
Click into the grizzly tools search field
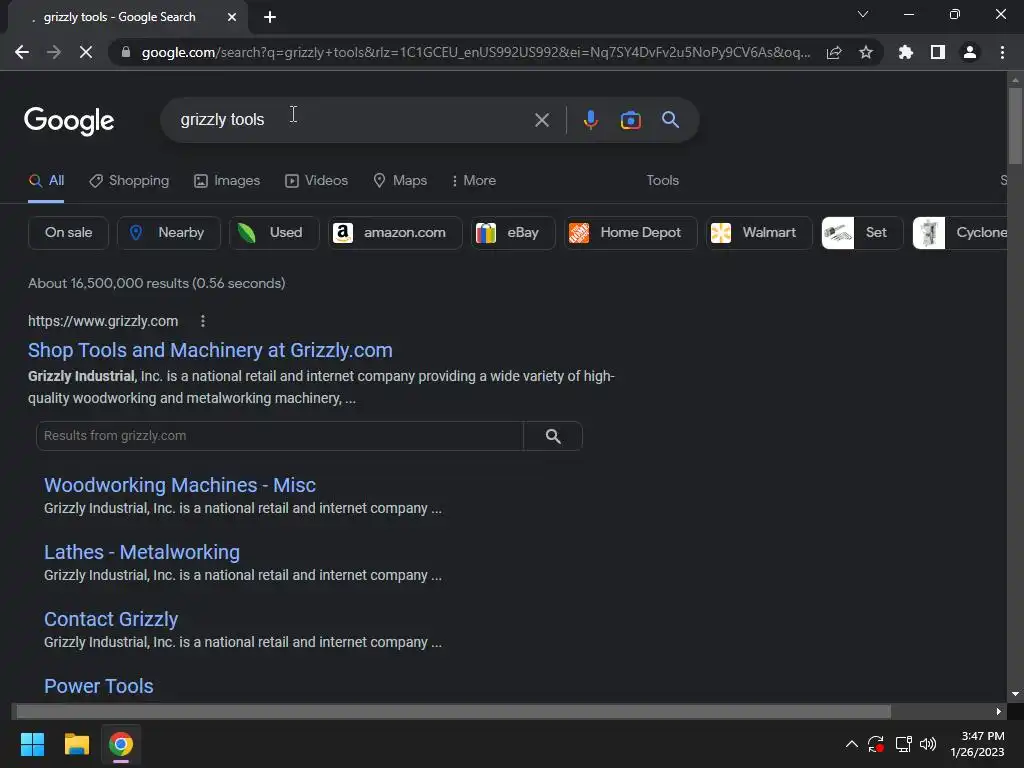[x=353, y=120]
